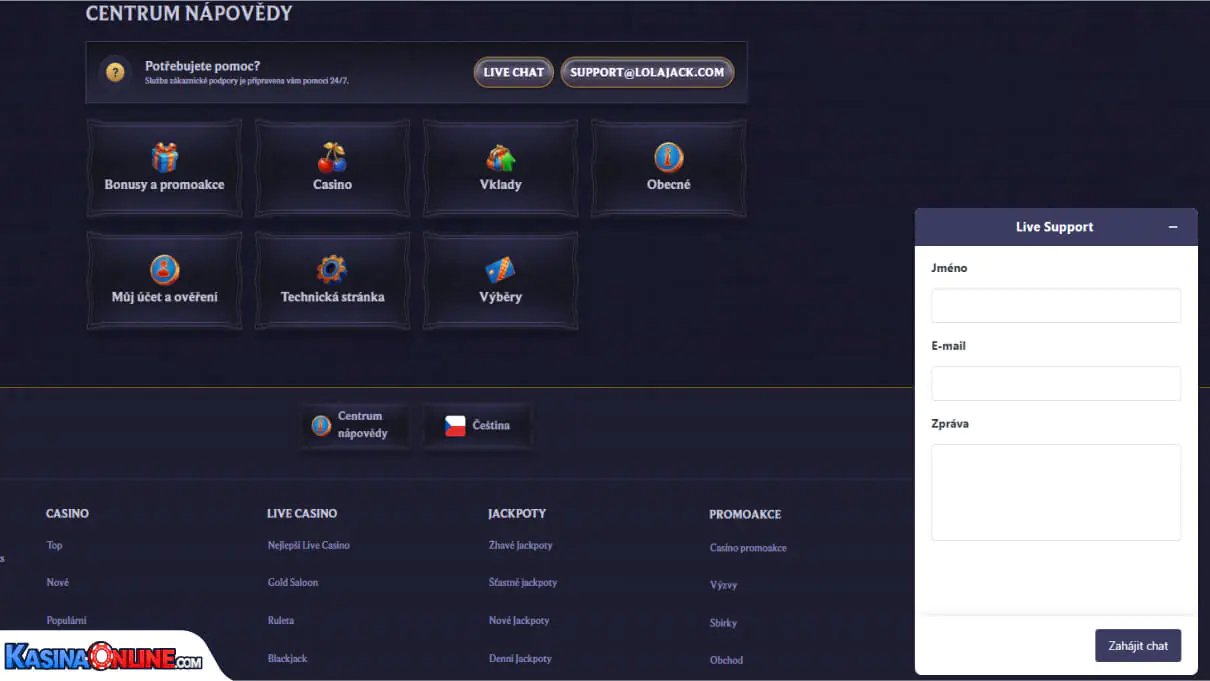
Task: Open the Gold Saloon live casino link
Action: (293, 583)
